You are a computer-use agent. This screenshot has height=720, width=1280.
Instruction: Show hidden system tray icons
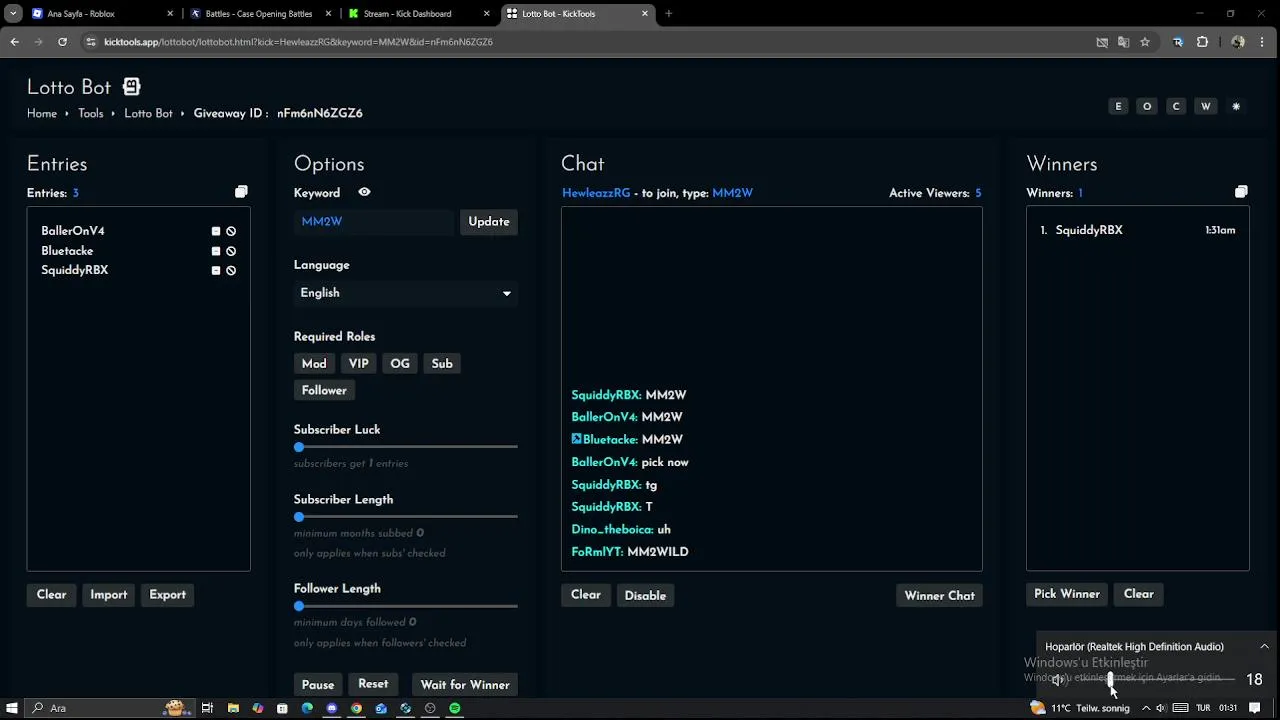[x=1146, y=708]
